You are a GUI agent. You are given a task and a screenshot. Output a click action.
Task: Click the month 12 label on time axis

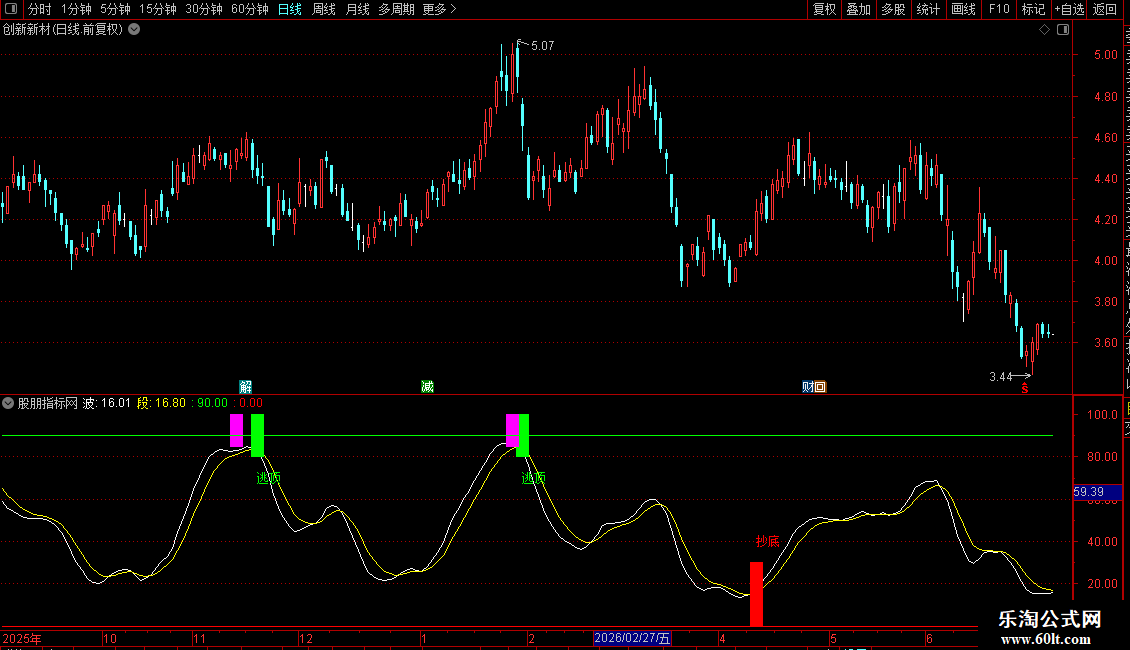306,638
